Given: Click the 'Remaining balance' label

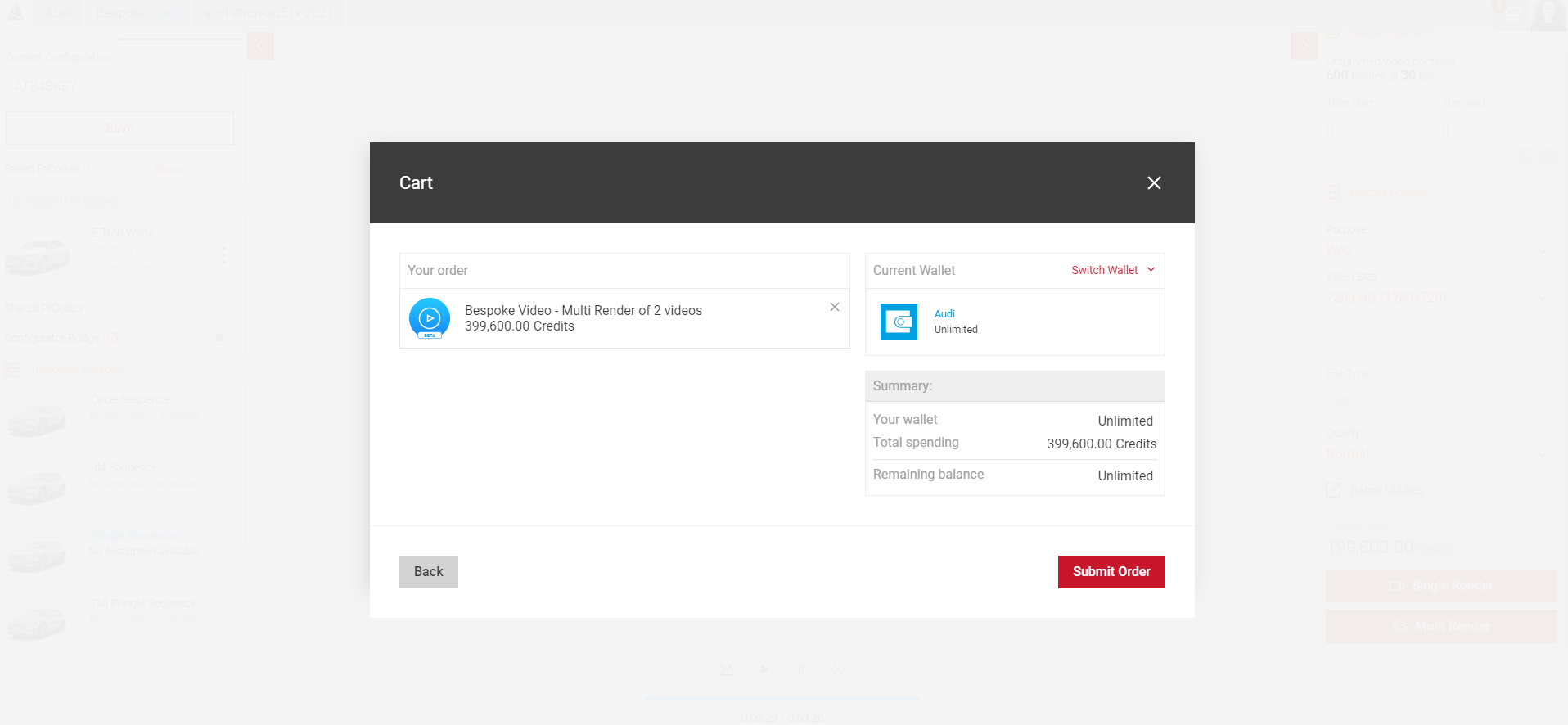Looking at the screenshot, I should [929, 474].
